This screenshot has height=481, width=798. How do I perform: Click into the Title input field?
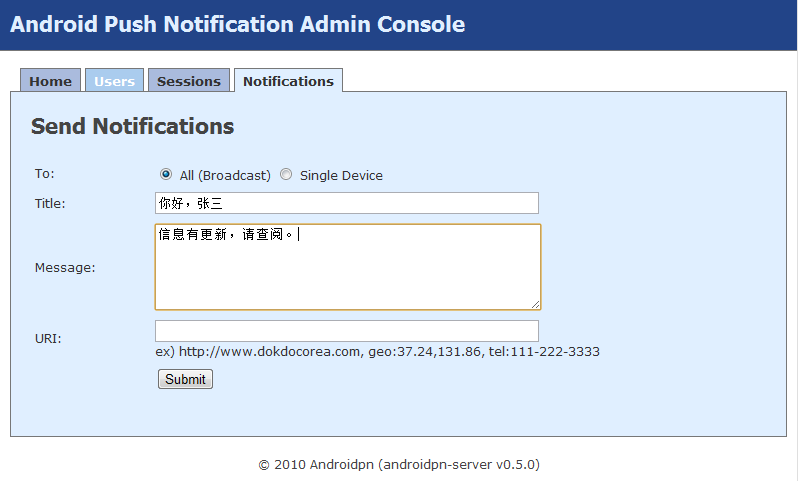(346, 203)
